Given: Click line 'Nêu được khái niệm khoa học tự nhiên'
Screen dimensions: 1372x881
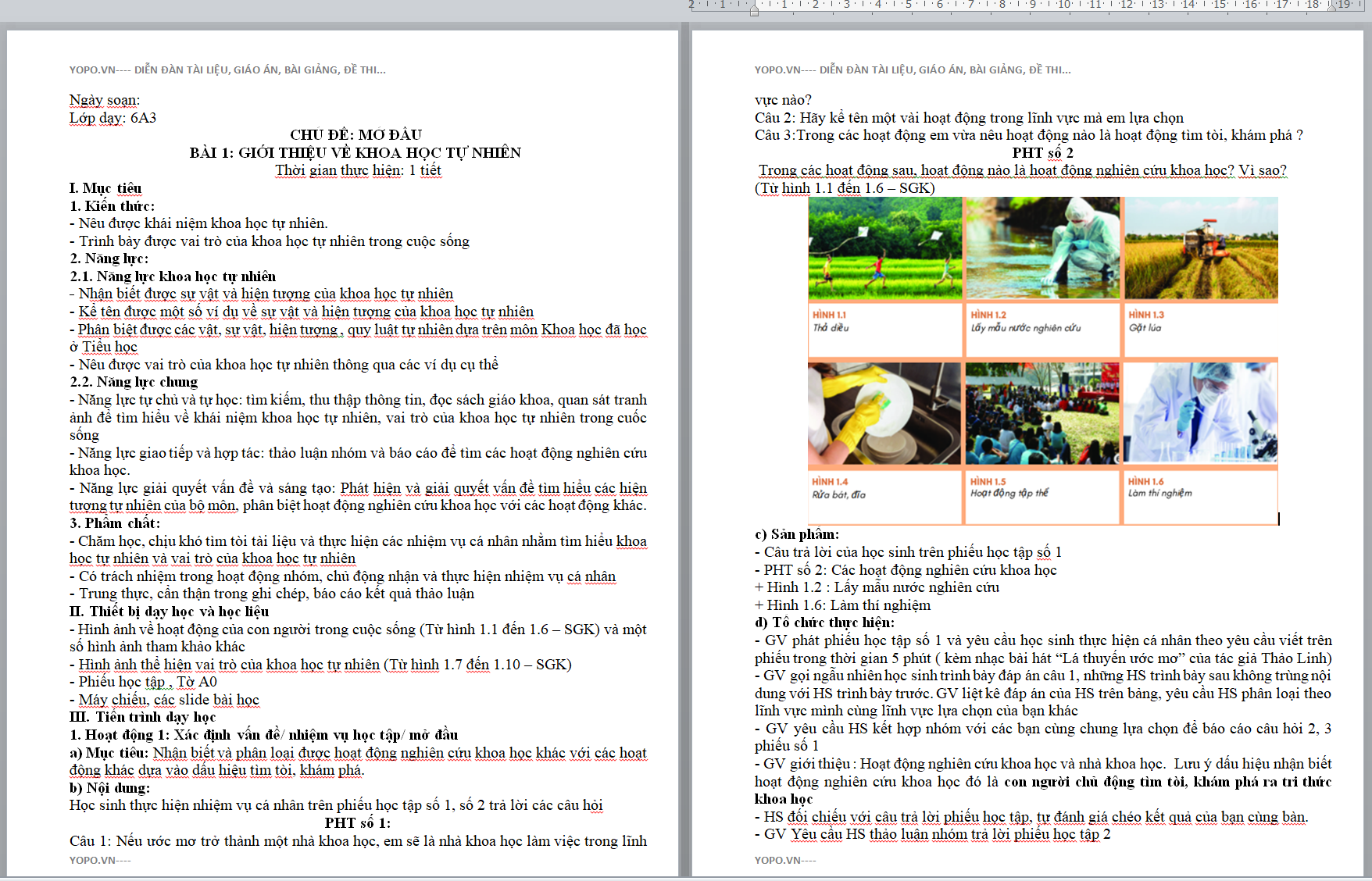Looking at the screenshot, I should [198, 223].
